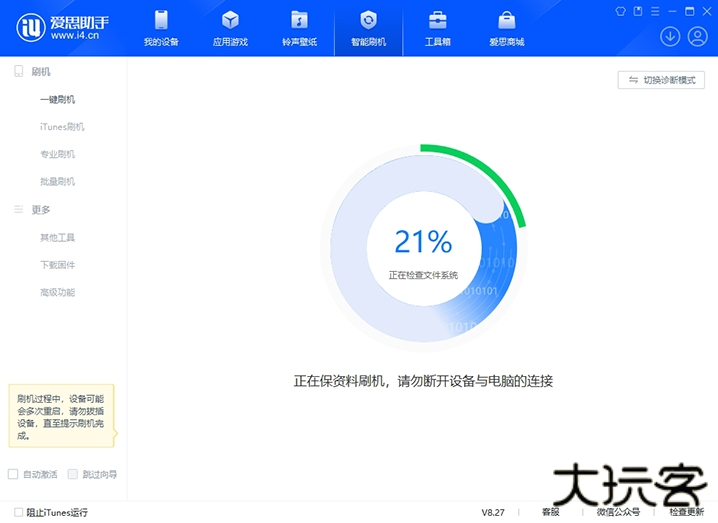Click the 正在保资料刷机 warning message

tap(423, 381)
